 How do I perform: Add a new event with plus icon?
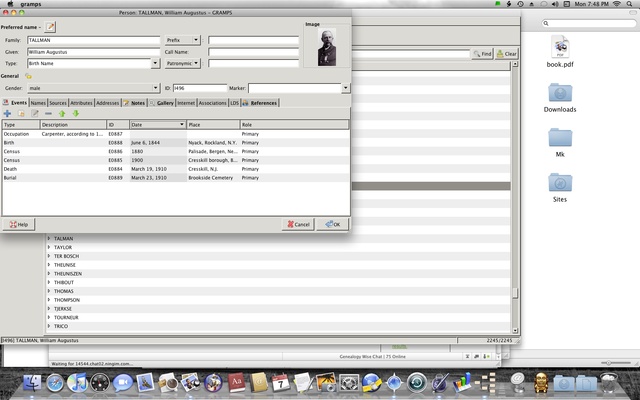(8, 114)
